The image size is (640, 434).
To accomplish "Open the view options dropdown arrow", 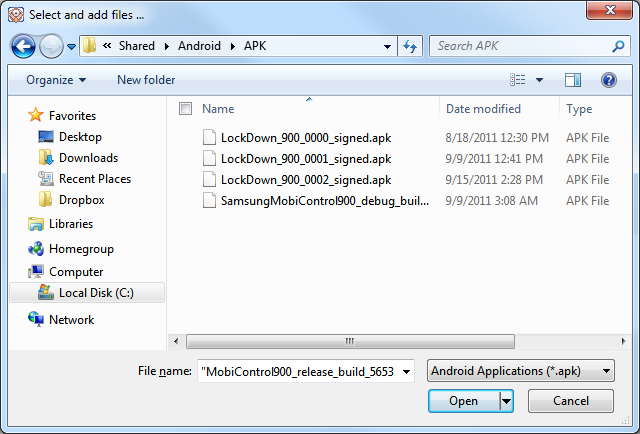I will [x=539, y=80].
